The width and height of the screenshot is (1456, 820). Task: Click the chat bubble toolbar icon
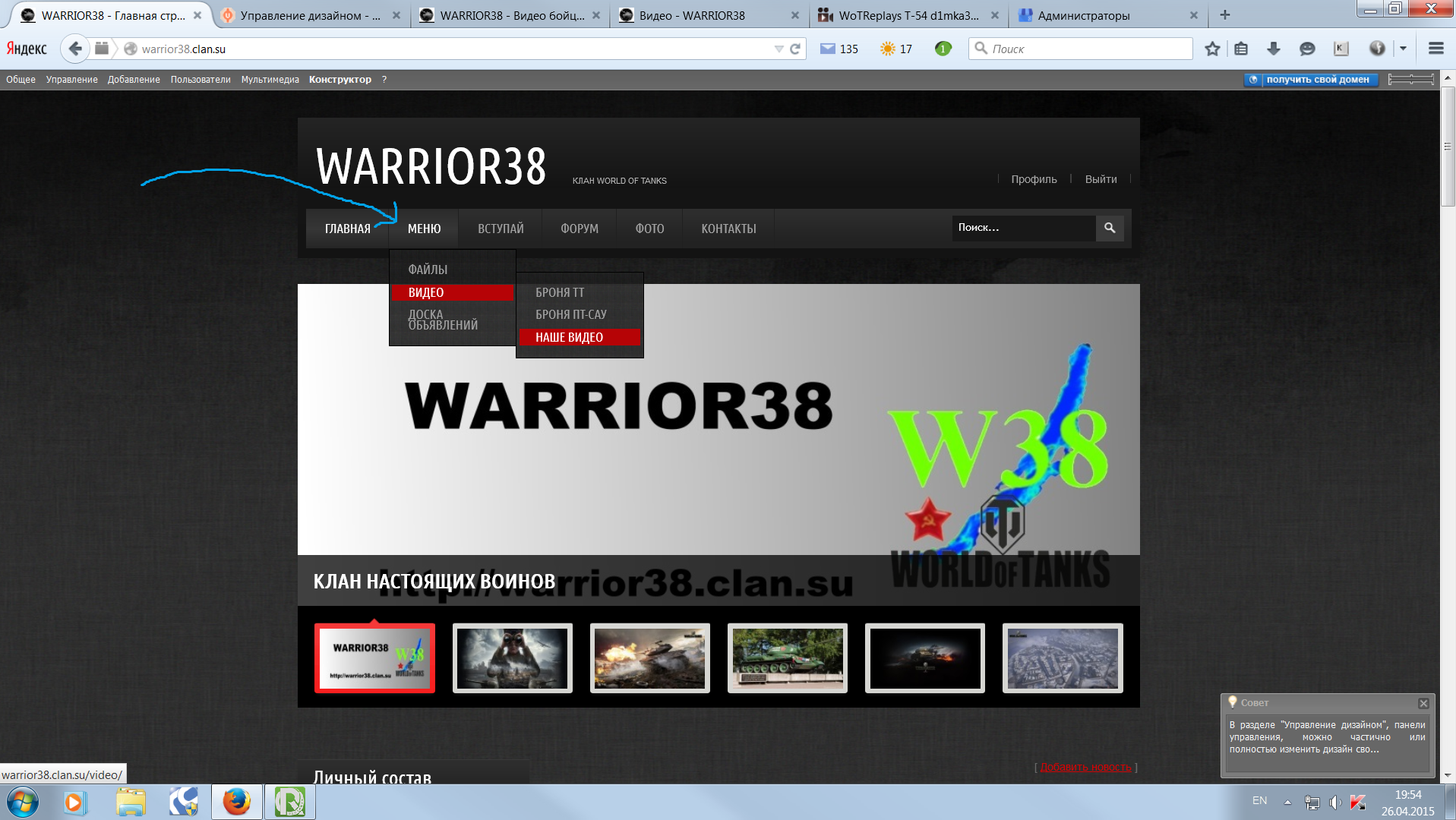[x=1307, y=49]
